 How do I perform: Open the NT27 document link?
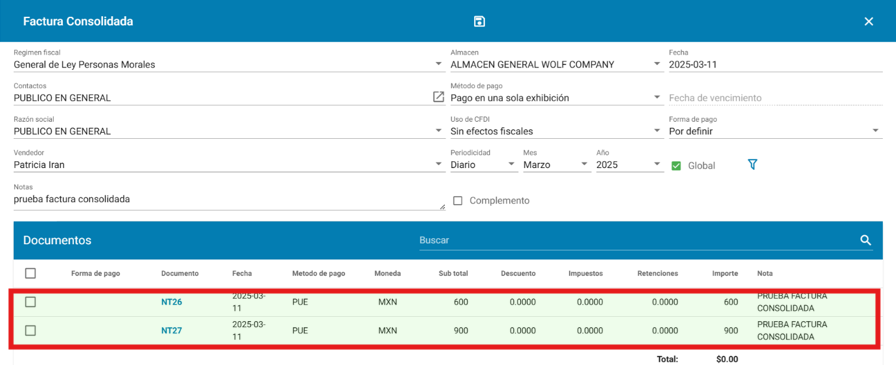(x=171, y=330)
